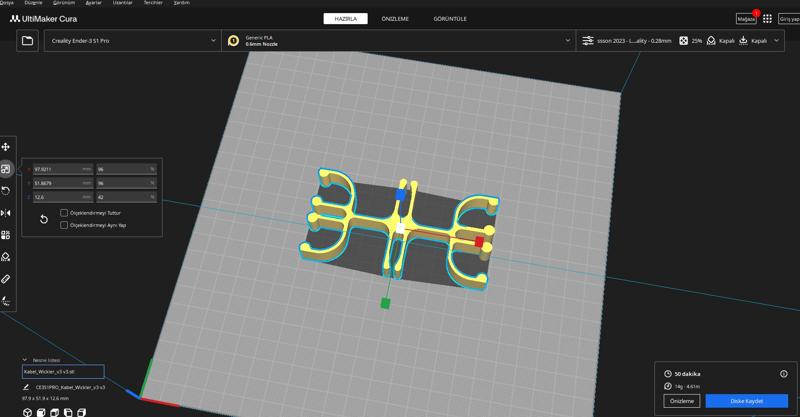Screen dimensions: 800x417
Task: Click the bottom tool in left toolbar
Action: tap(6, 301)
